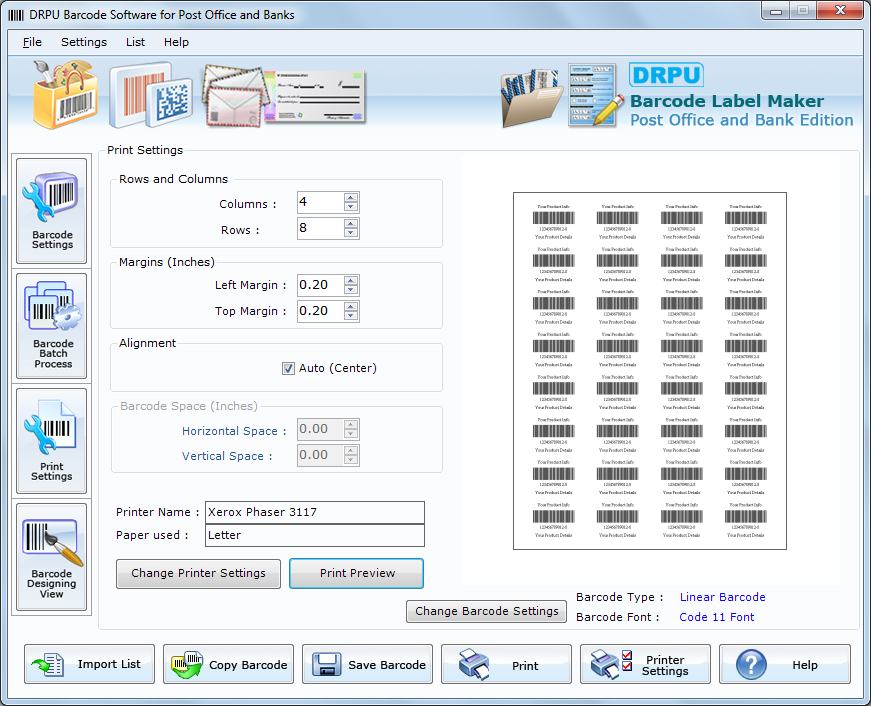Click the bank check toolbar icon
Image resolution: width=871 pixels, height=706 pixels.
[320, 95]
